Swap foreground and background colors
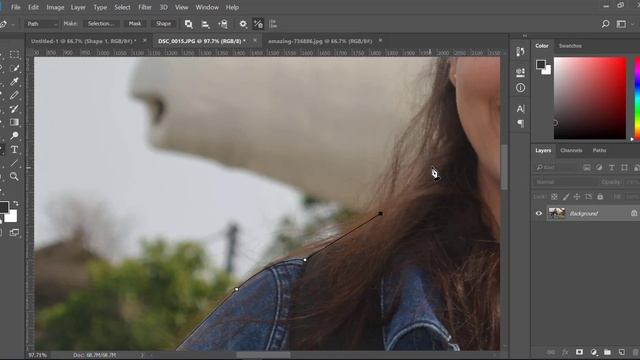This screenshot has height=360, width=640. pos(16,203)
